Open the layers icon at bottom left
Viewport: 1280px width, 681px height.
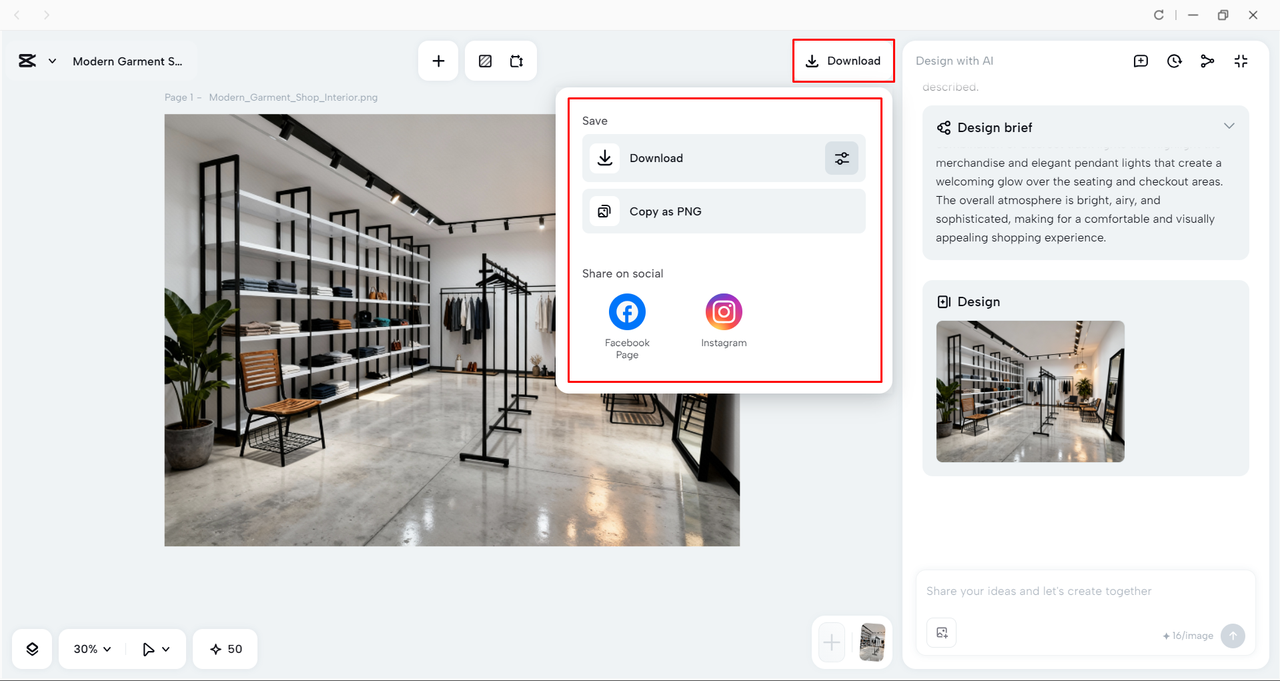point(32,649)
